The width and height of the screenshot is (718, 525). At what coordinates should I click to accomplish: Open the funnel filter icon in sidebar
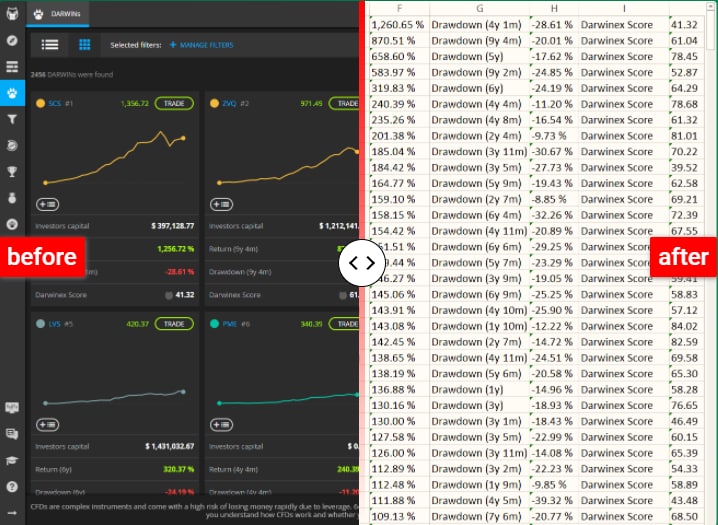tap(12, 119)
